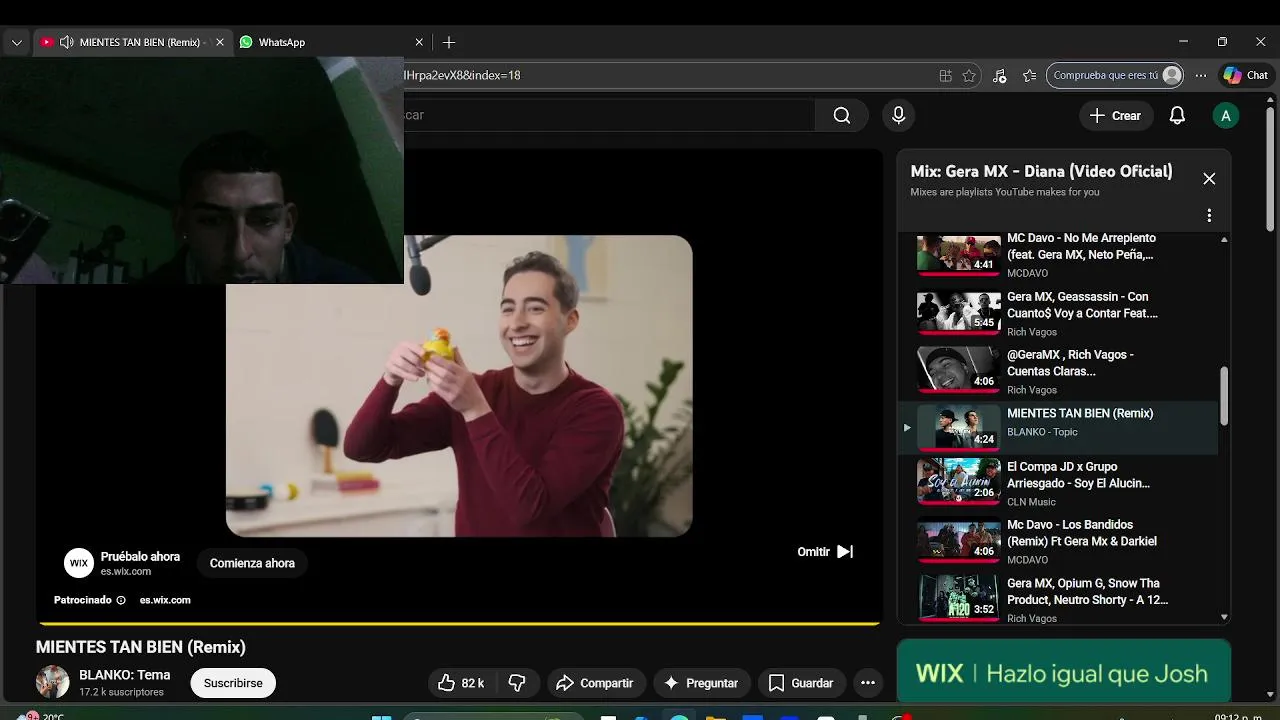Start voice search with the microphone icon

898,115
